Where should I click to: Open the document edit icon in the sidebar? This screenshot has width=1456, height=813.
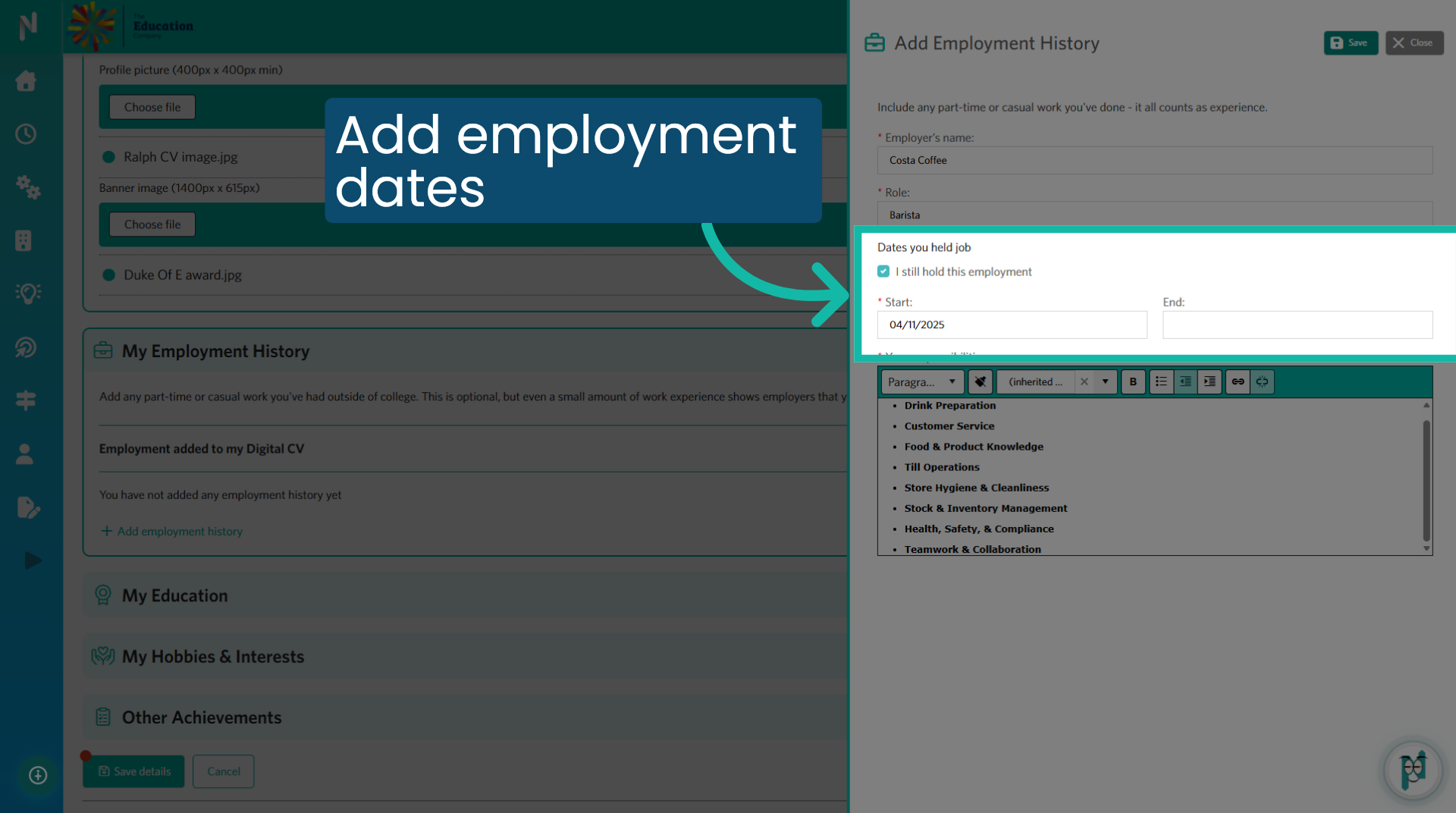click(x=28, y=507)
